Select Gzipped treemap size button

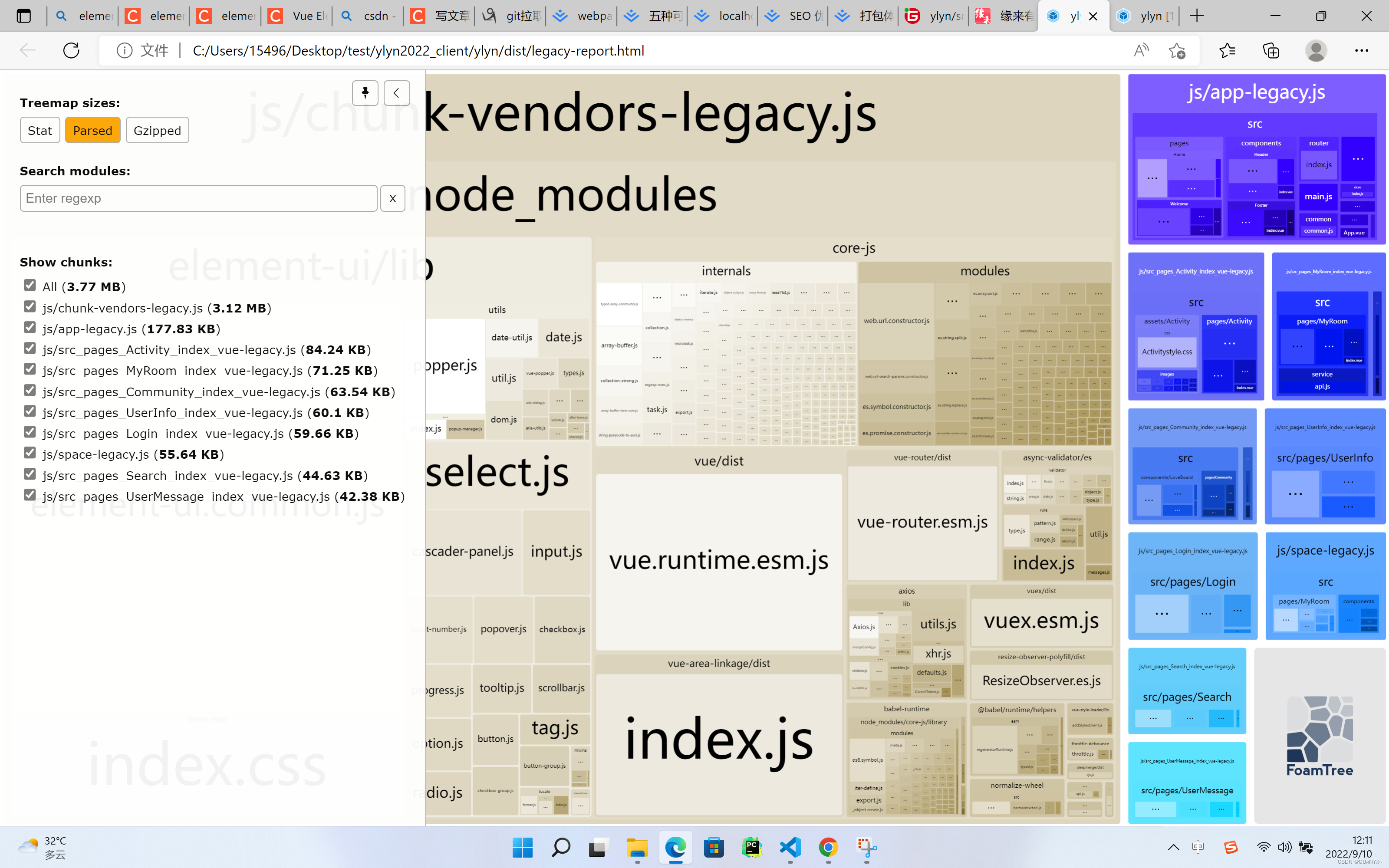(157, 130)
